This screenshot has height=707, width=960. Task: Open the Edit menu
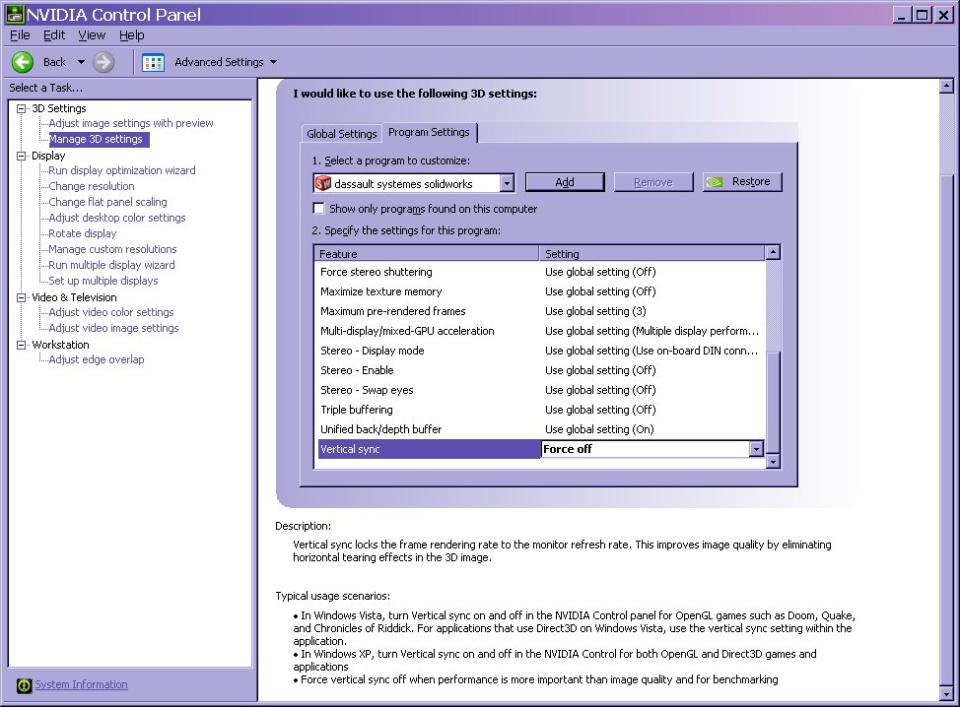(54, 36)
